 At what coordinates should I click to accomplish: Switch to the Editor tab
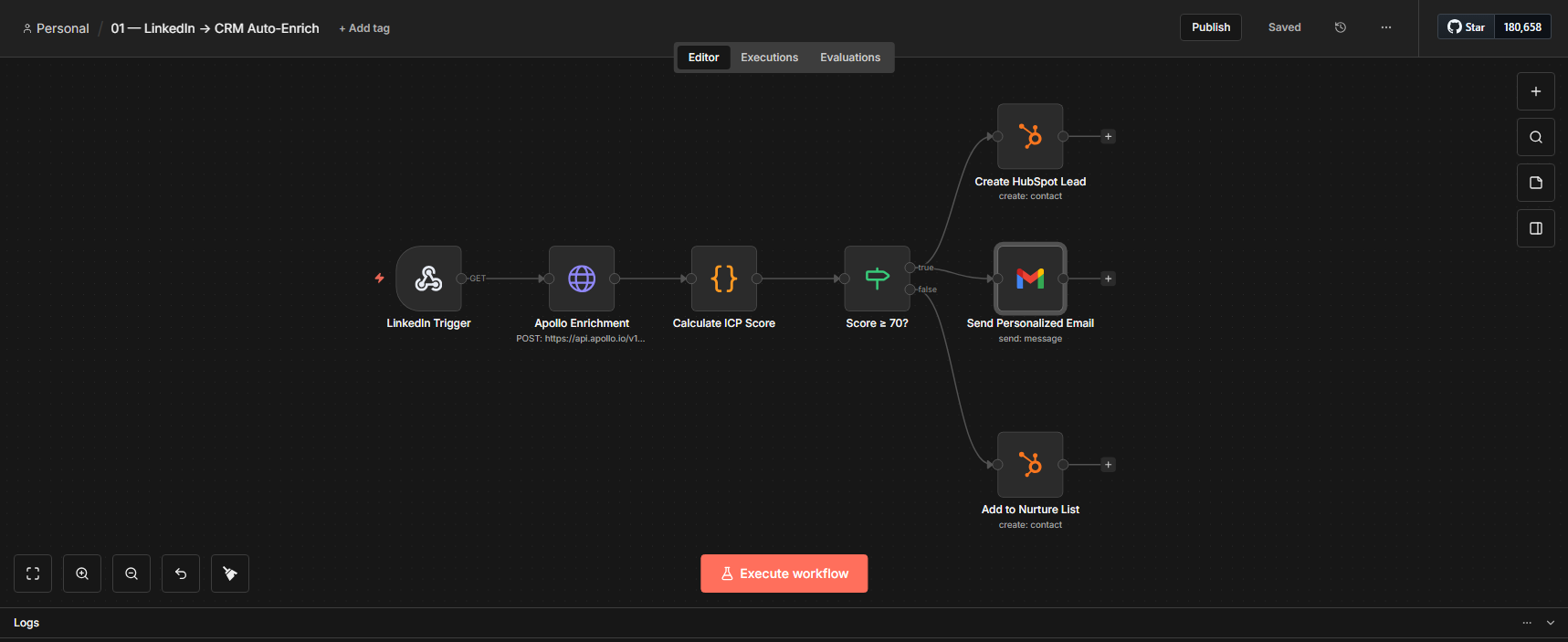coord(703,58)
